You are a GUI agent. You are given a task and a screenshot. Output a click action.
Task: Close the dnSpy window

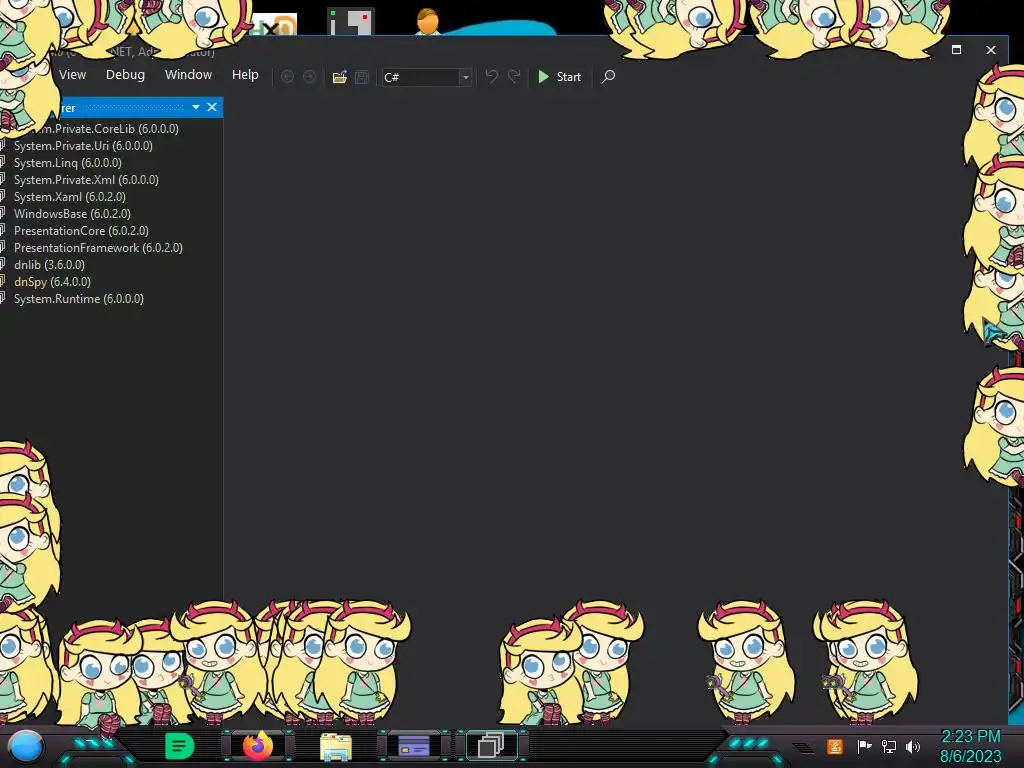(x=991, y=50)
